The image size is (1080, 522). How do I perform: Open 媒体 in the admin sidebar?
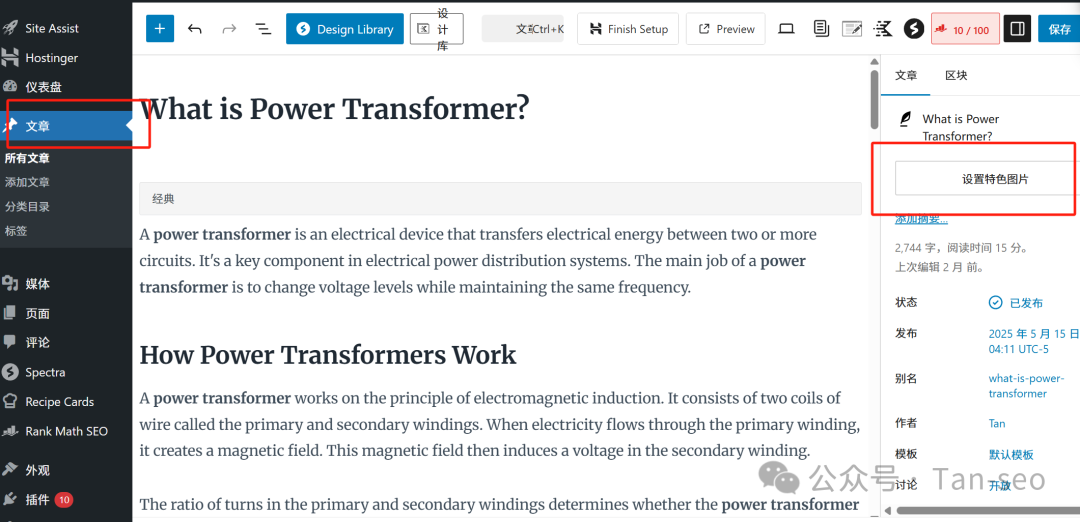point(37,284)
